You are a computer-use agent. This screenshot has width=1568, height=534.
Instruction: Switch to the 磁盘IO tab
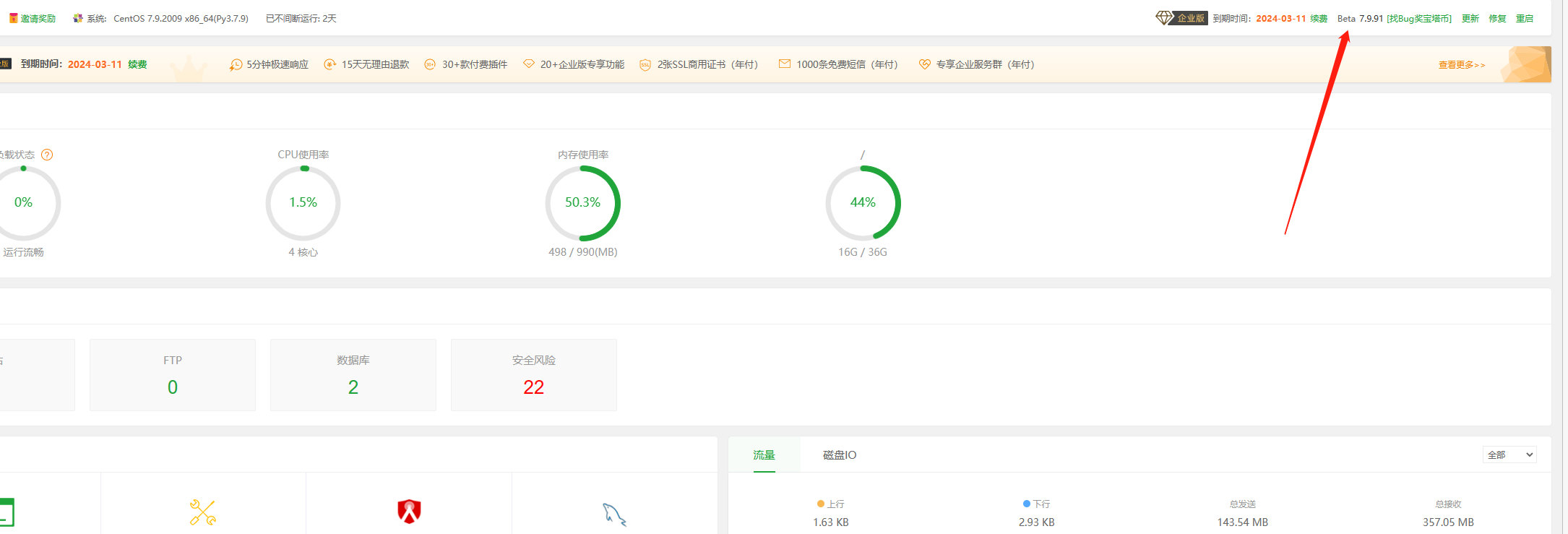[x=840, y=455]
